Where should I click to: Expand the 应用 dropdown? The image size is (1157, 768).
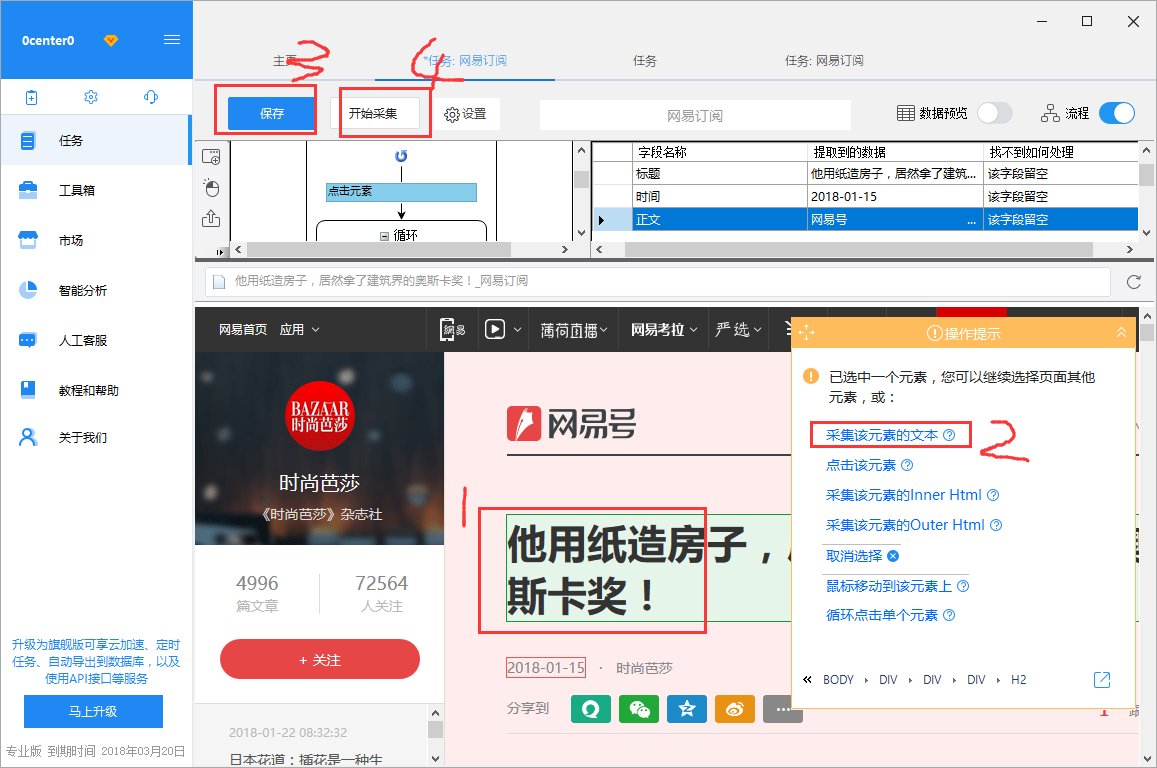click(300, 330)
